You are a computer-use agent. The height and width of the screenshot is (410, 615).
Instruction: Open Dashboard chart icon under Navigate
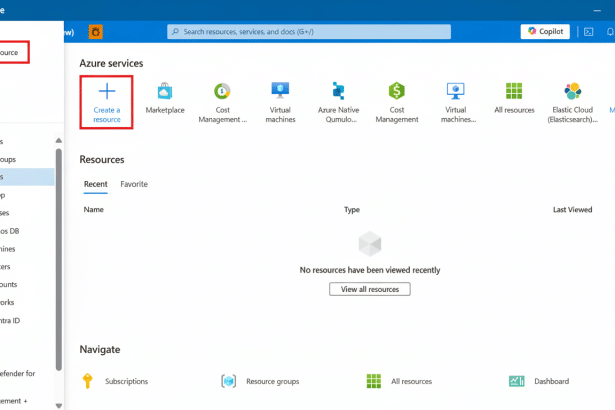coord(517,381)
